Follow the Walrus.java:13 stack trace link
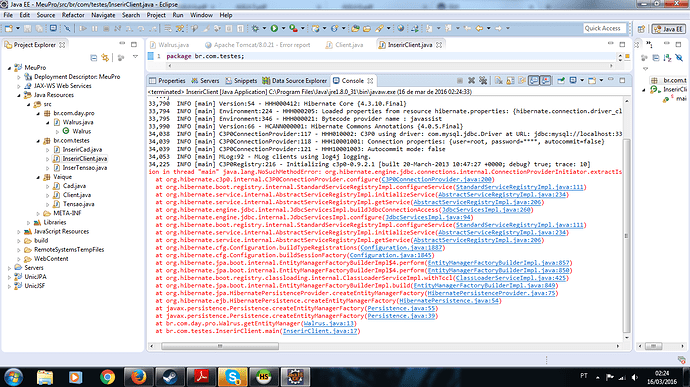This screenshot has width=690, height=387. coord(329,324)
